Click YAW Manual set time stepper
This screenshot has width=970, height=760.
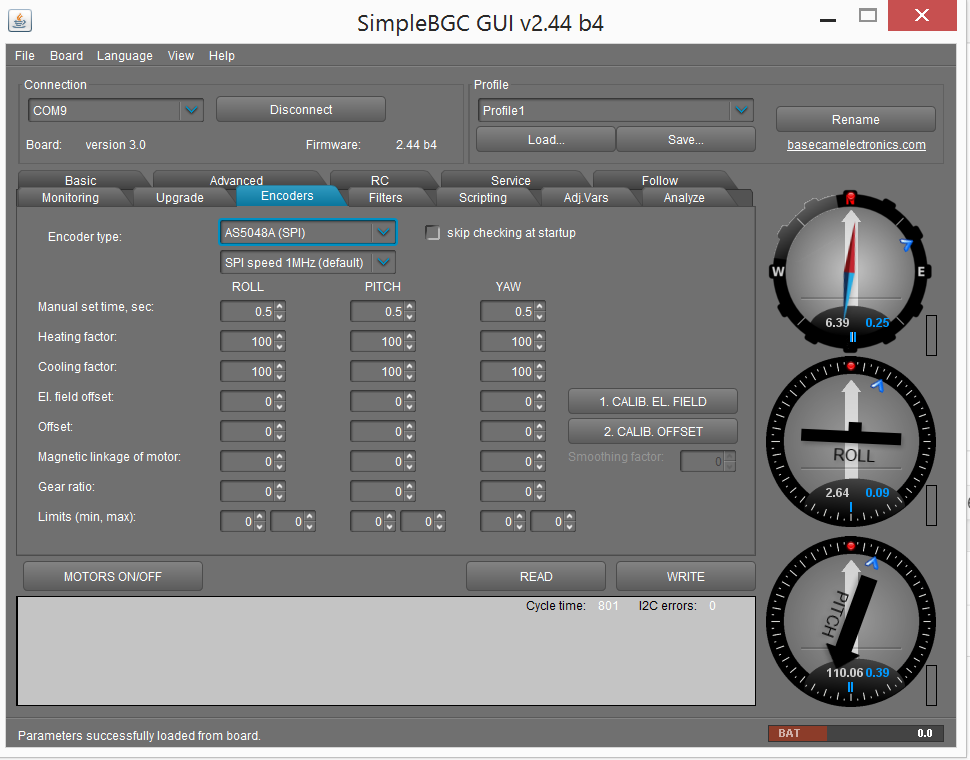point(539,312)
